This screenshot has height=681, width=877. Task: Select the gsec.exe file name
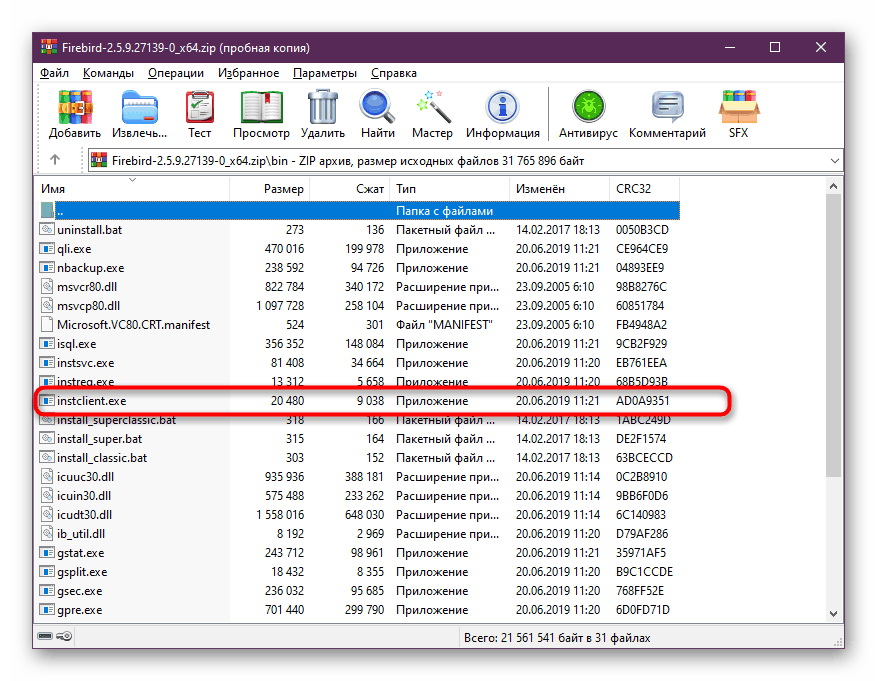(79, 591)
